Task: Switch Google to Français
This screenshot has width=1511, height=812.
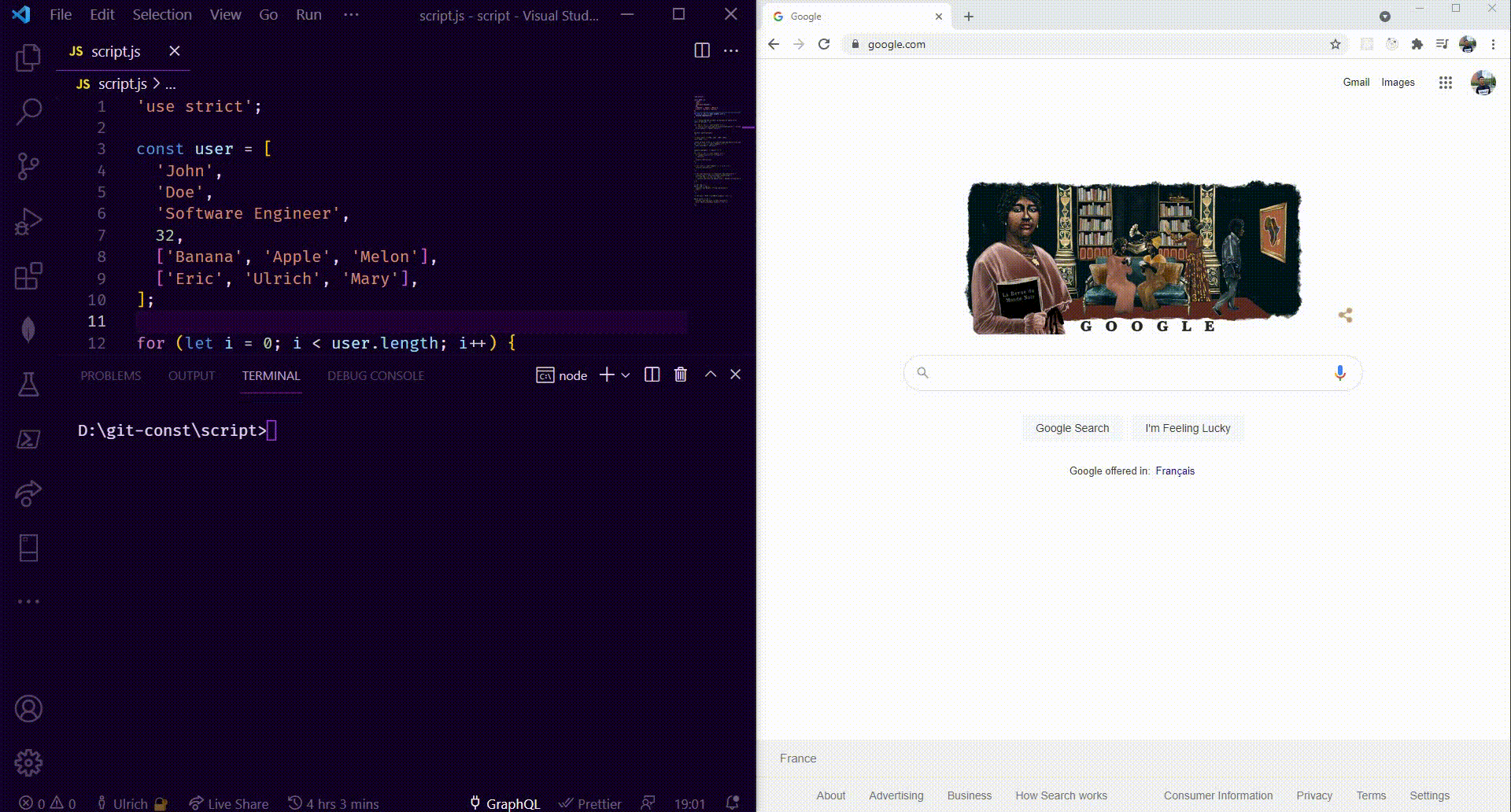Action: pyautogui.click(x=1175, y=471)
